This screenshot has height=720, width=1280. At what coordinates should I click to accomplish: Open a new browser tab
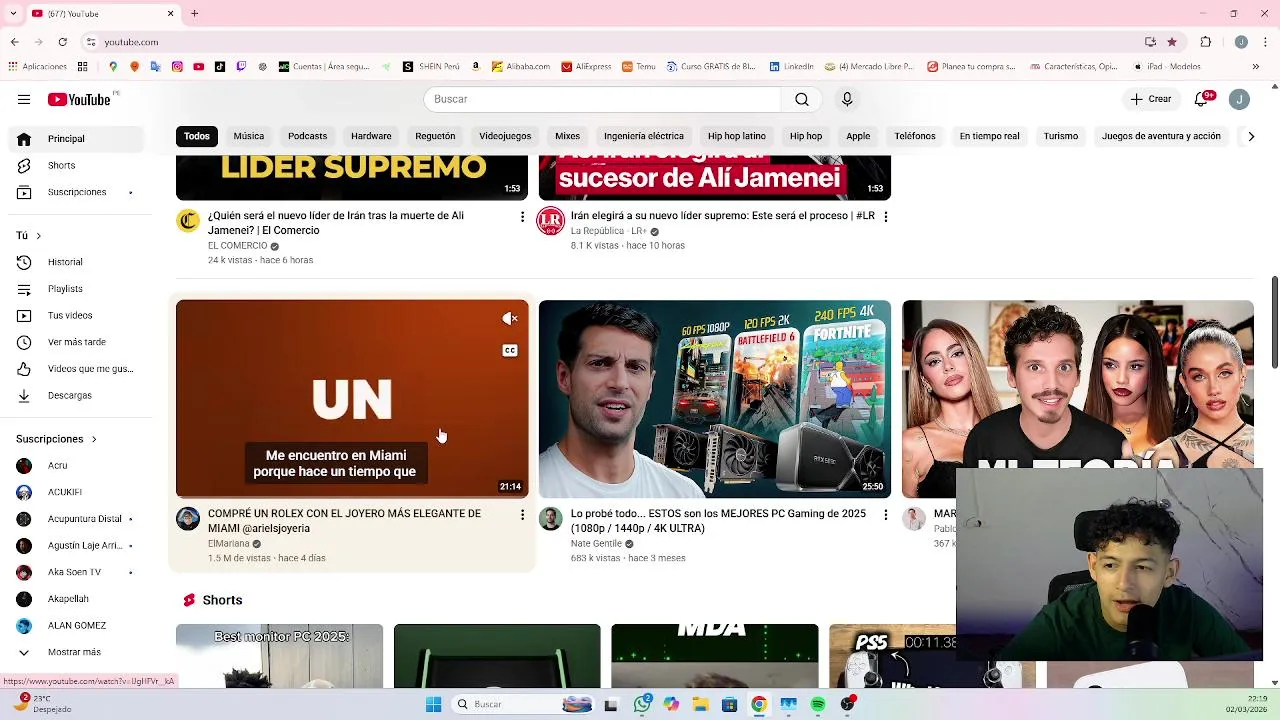pos(195,14)
